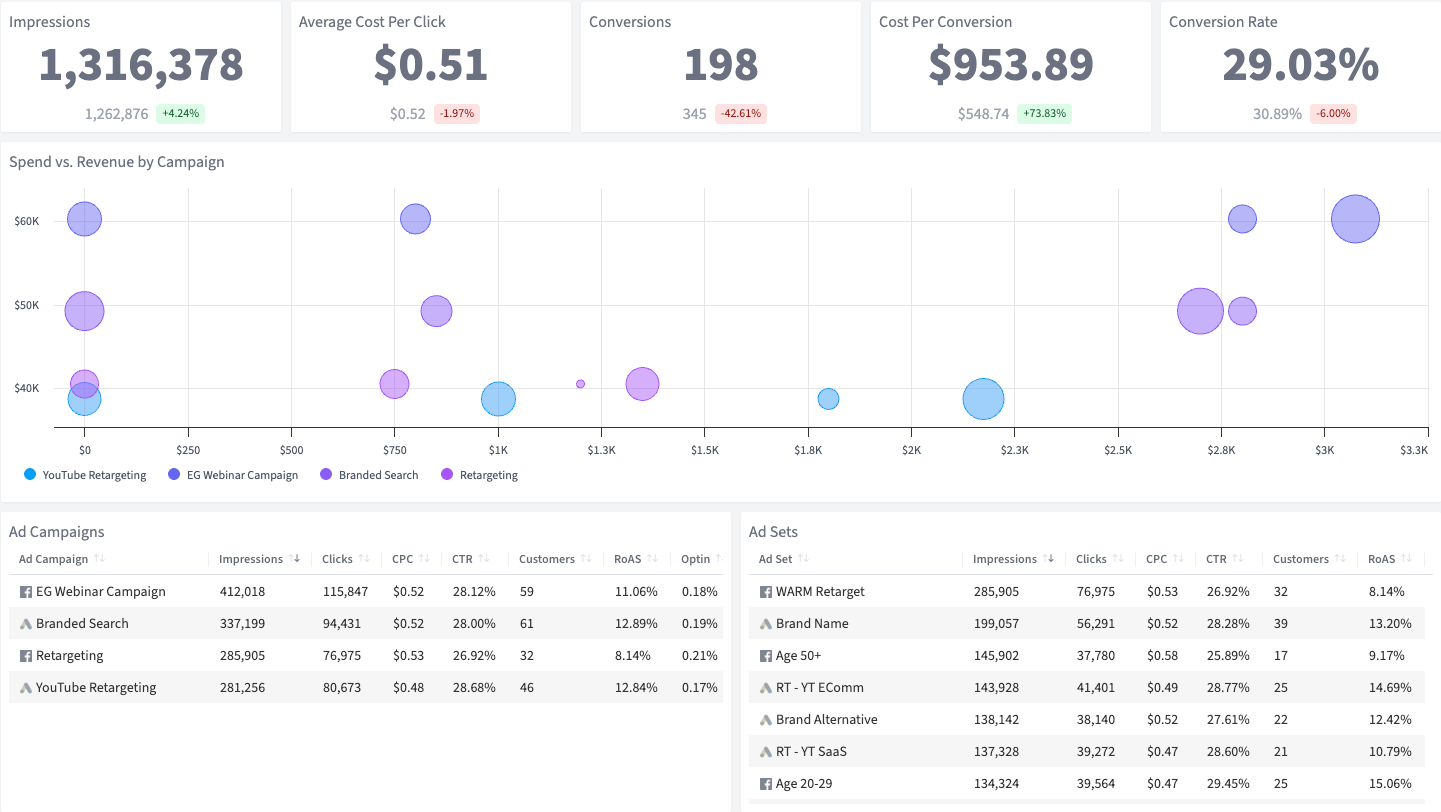Select the 29.45% CTR cell
1441x812 pixels.
click(x=1227, y=783)
